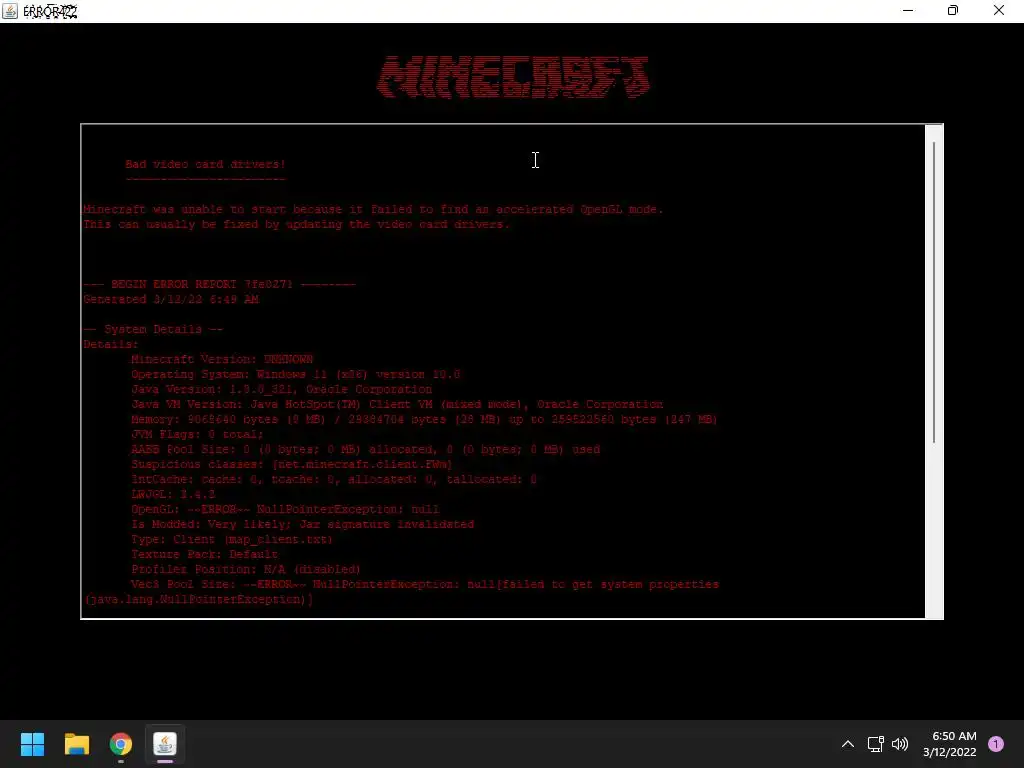1024x768 pixels.
Task: Click the 'Java VM Version' line
Action: pos(397,404)
